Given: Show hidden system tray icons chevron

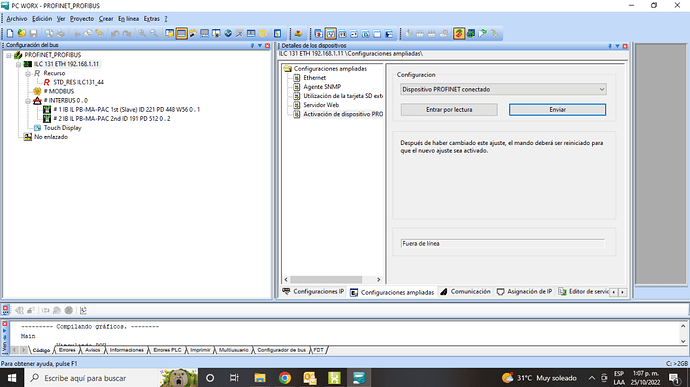Looking at the screenshot, I should click(x=592, y=378).
